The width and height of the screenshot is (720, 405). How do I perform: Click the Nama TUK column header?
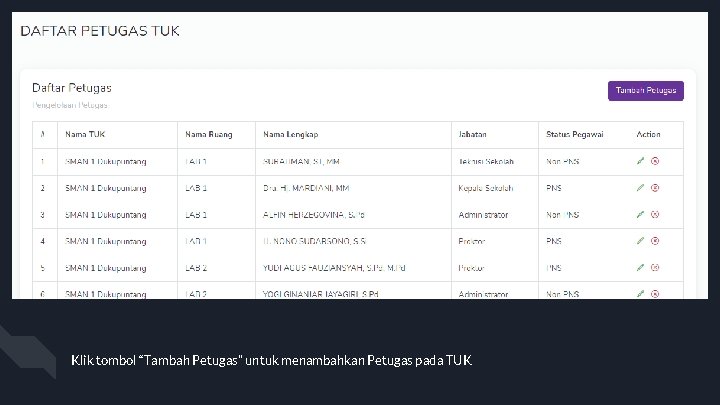[85, 135]
